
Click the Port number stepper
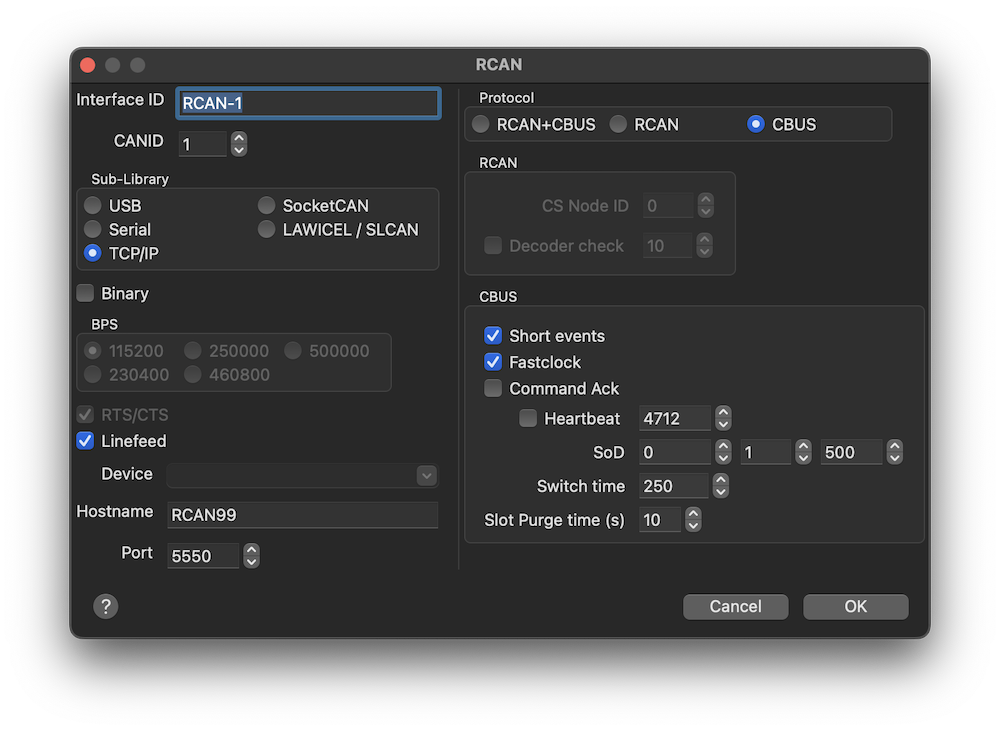pos(251,556)
